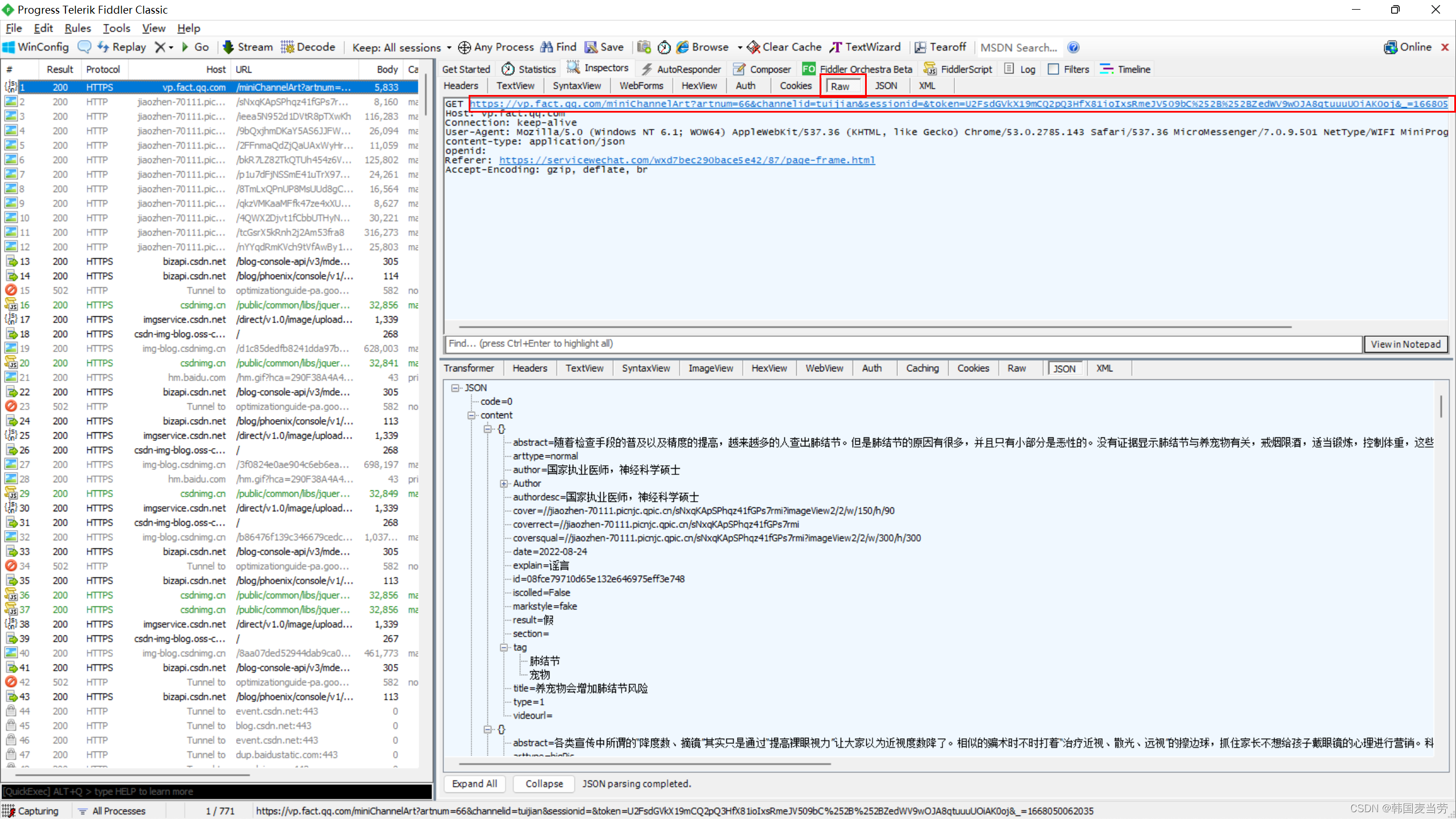The width and height of the screenshot is (1456, 819).
Task: Click the camera screenshot toolbar icon
Action: [x=644, y=47]
